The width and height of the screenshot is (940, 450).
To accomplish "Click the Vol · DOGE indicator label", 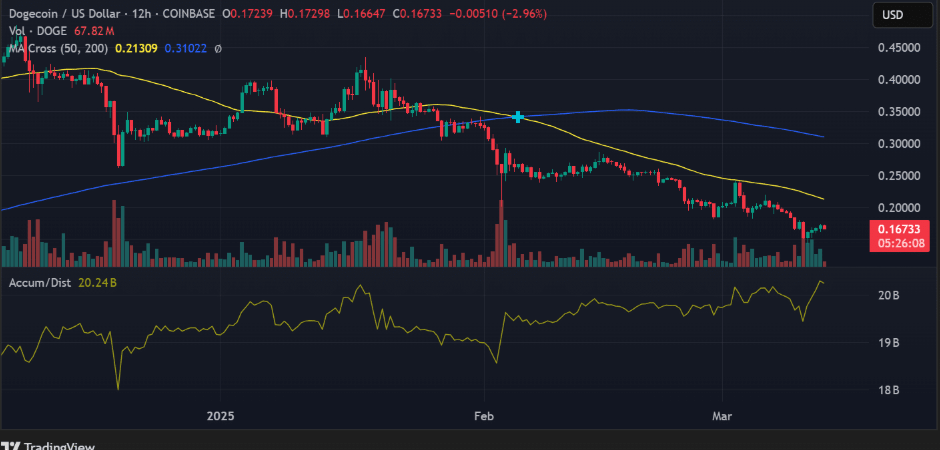I will point(38,31).
